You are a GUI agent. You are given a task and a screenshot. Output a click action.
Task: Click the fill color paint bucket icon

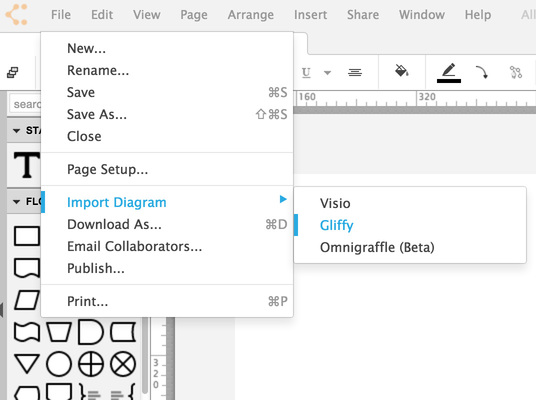coord(402,71)
